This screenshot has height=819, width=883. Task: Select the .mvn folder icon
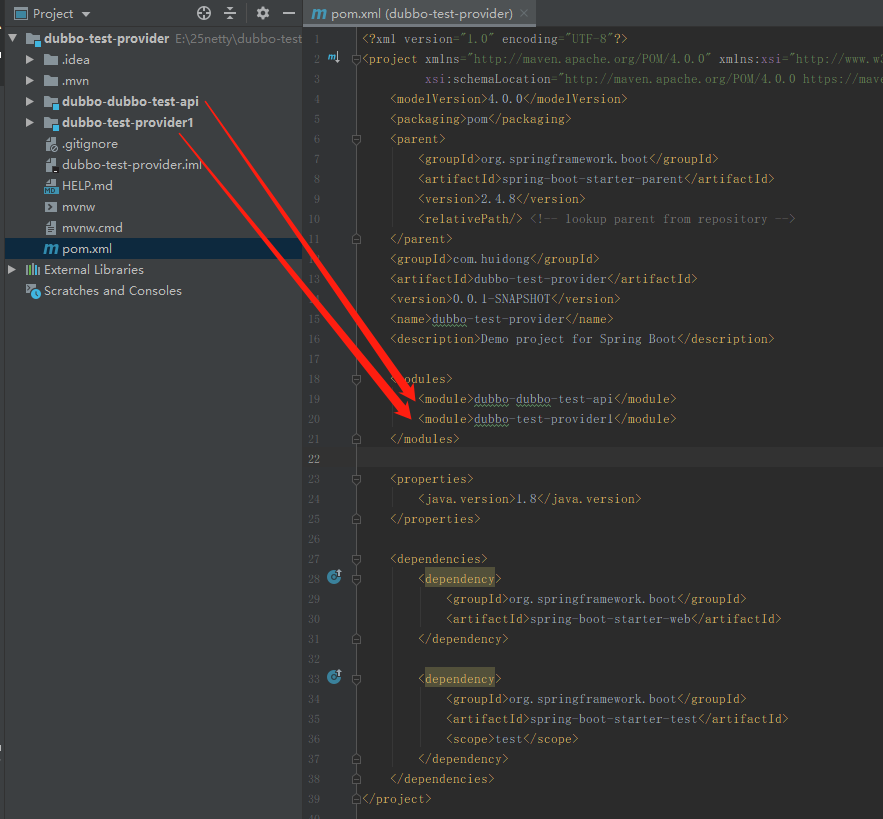pyautogui.click(x=51, y=81)
